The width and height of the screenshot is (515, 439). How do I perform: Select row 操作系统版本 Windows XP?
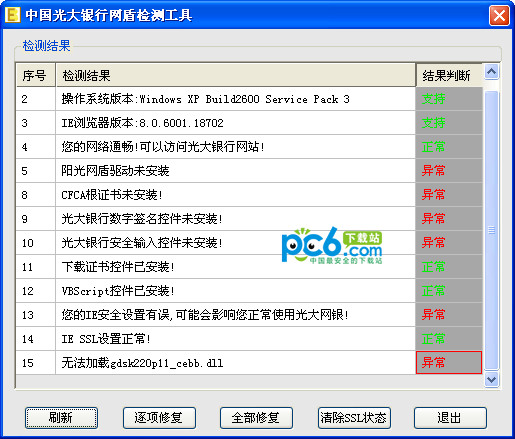[x=249, y=99]
